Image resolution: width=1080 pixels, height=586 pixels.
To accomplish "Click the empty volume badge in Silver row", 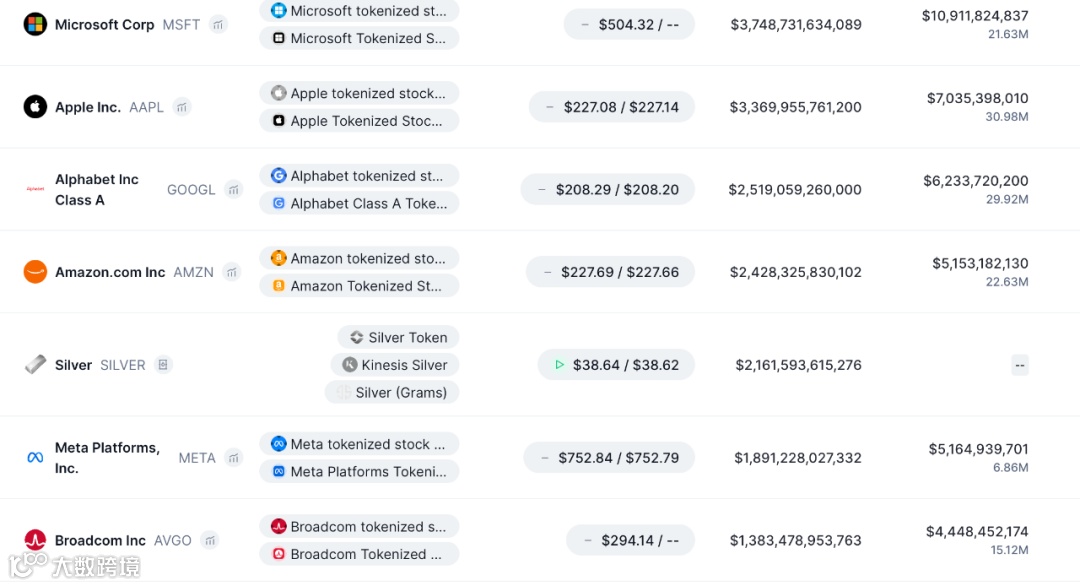I will pos(1020,365).
